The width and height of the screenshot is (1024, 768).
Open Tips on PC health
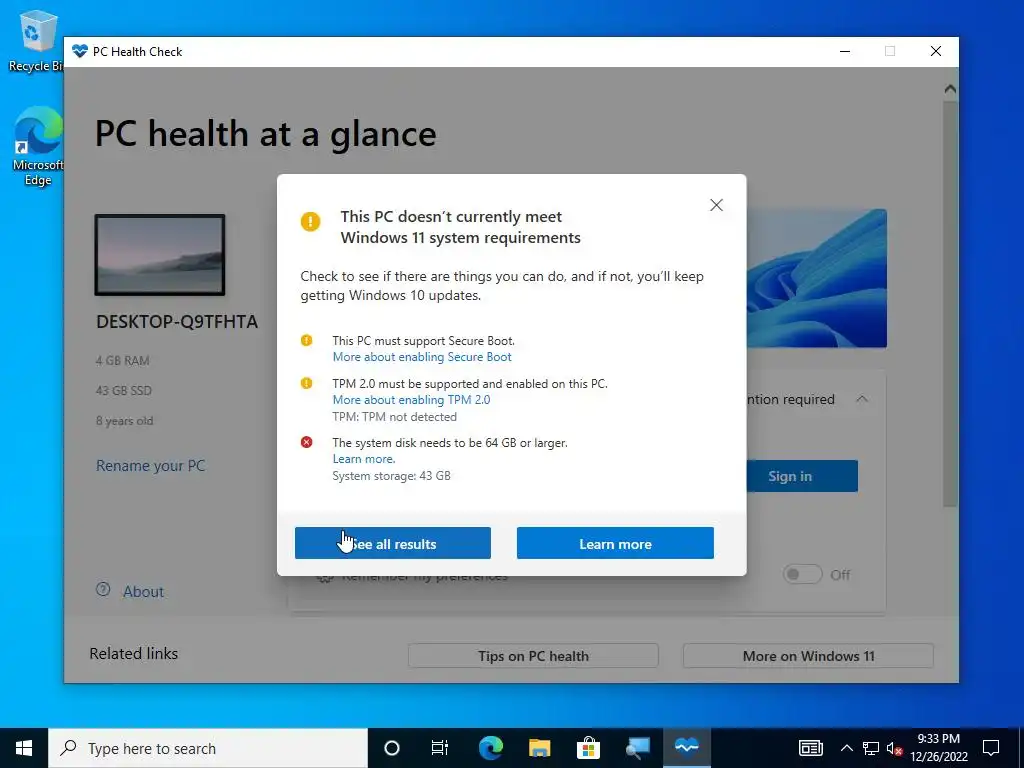533,656
